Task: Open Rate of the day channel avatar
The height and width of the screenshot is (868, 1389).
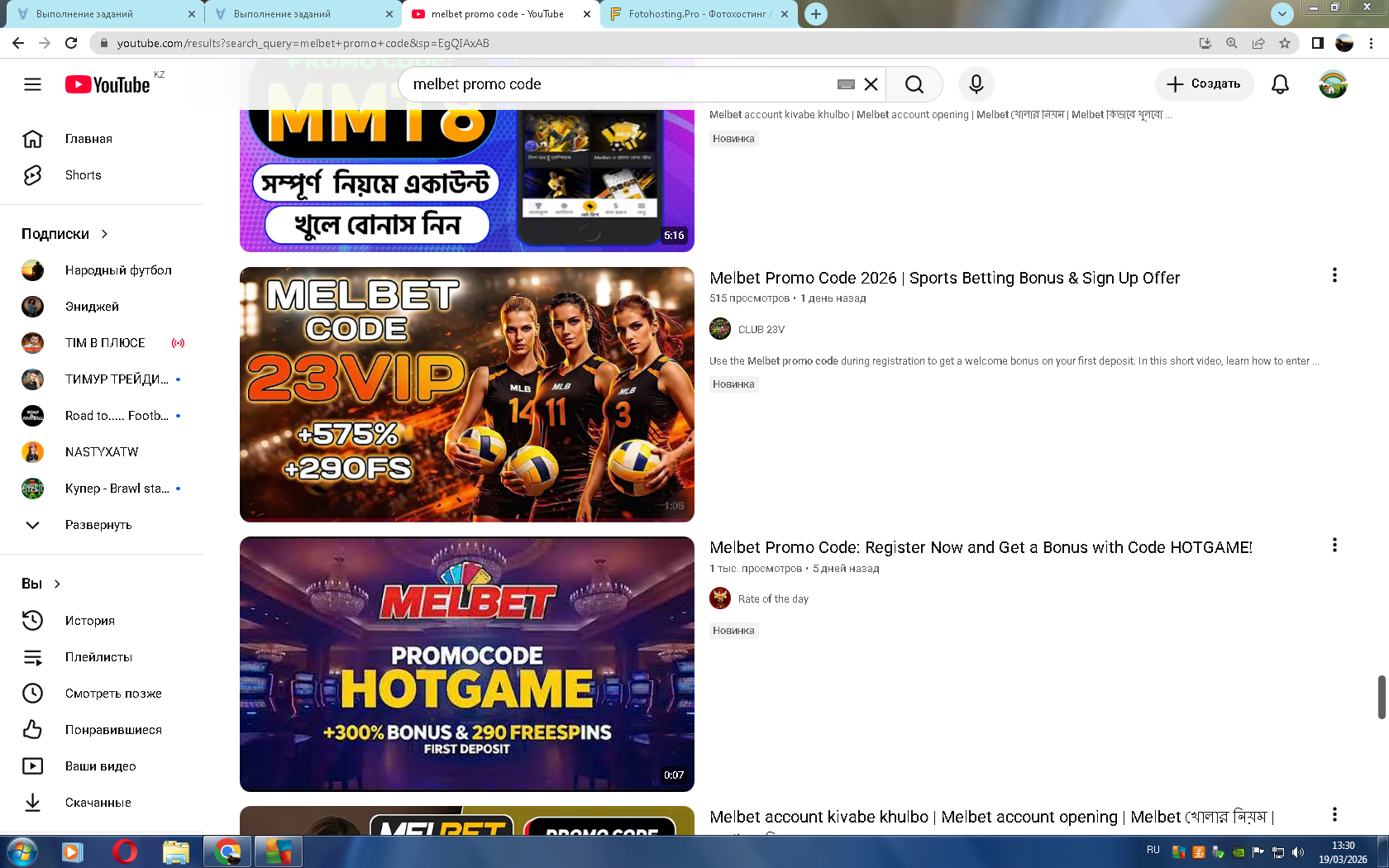Action: point(720,599)
